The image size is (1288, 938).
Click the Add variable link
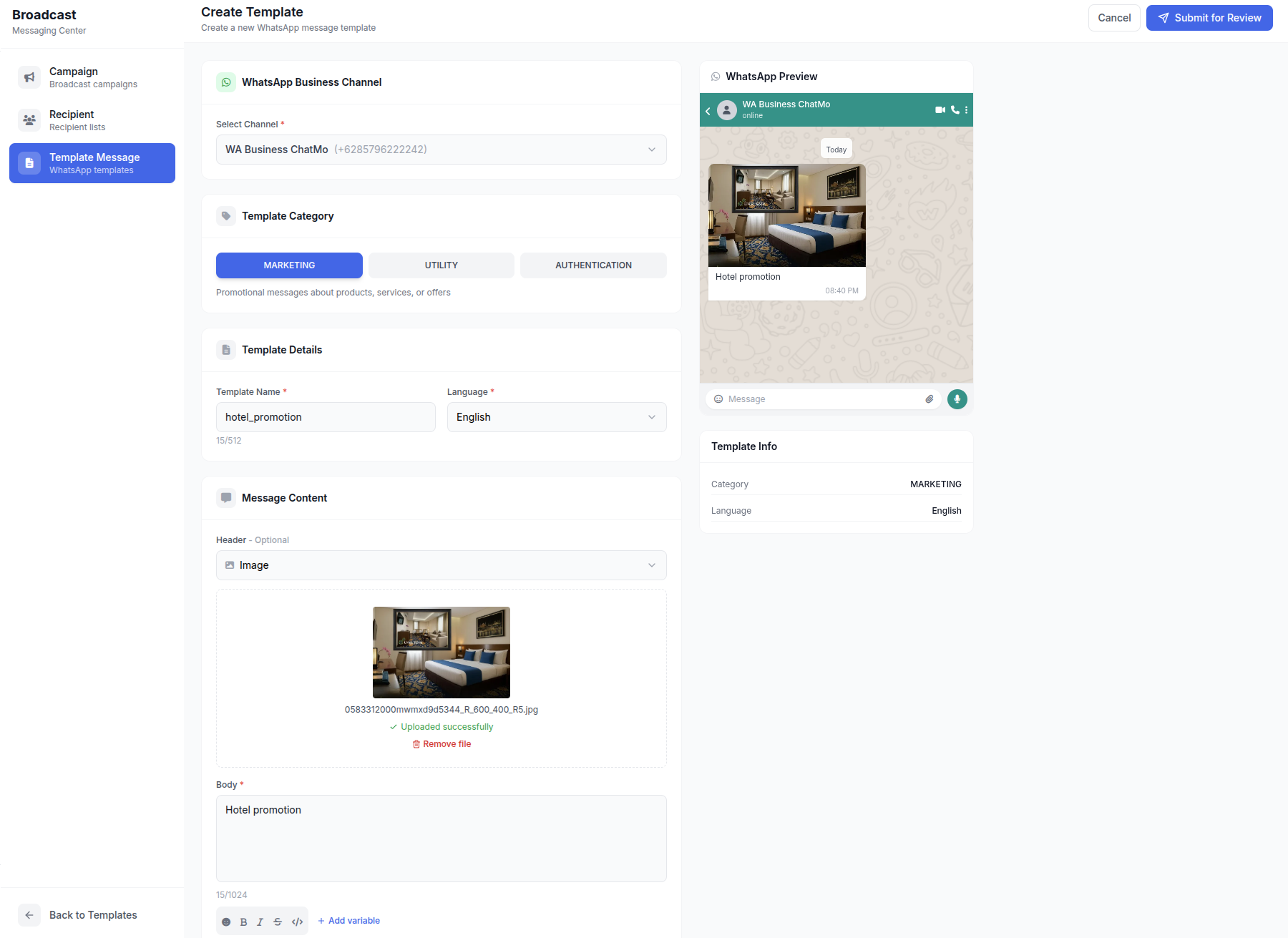[x=348, y=921]
